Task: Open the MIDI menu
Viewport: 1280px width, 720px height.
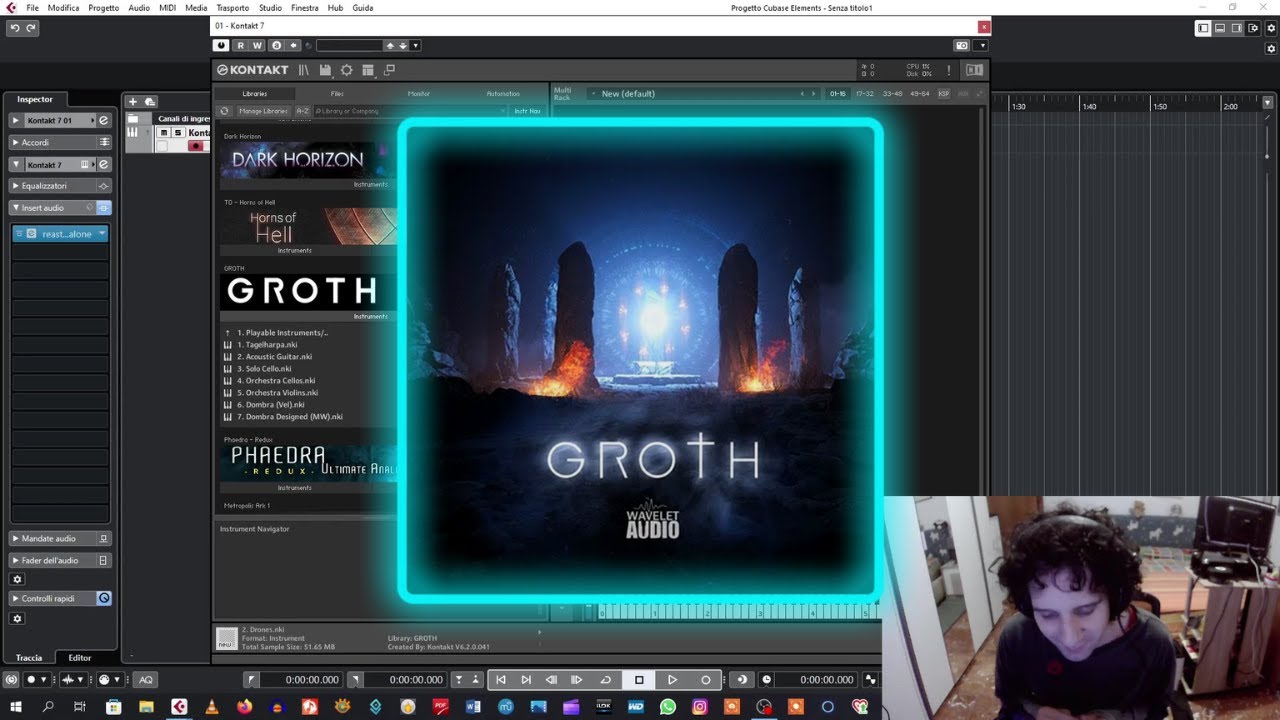Action: click(167, 8)
